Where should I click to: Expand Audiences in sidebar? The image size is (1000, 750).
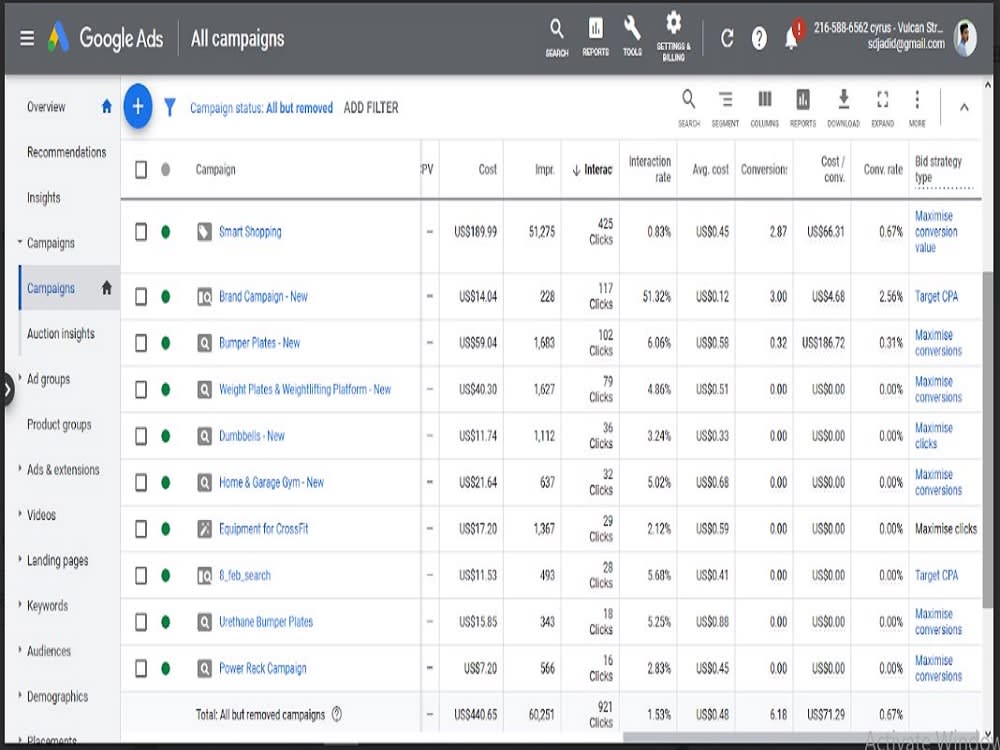(x=20, y=651)
